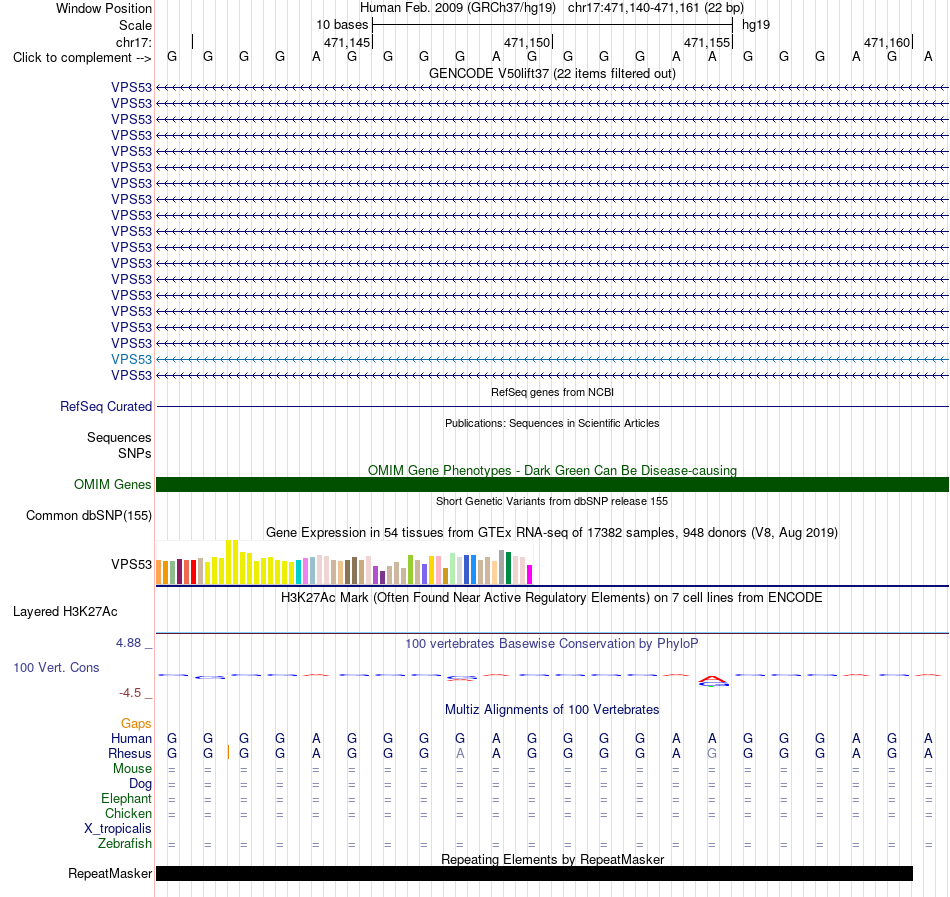This screenshot has height=897, width=950.
Task: Click the '100 Vert. Cons' track label
Action: point(56,667)
